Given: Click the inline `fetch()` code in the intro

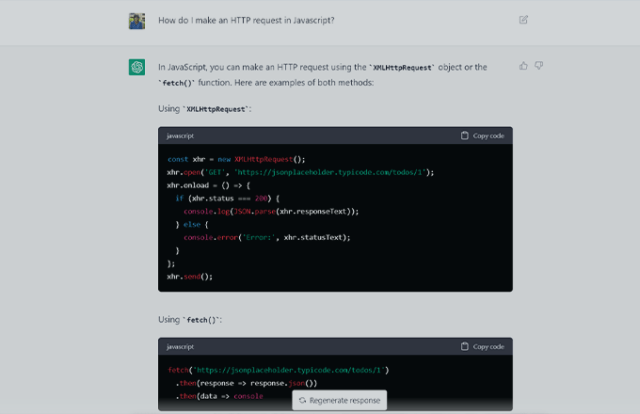Looking at the screenshot, I should (x=177, y=83).
